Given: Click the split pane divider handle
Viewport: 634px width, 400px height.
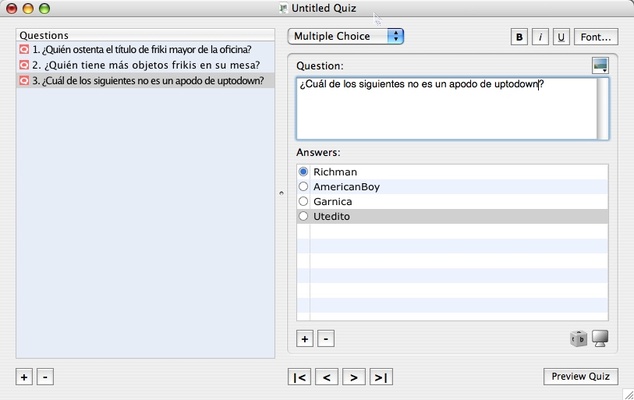Looking at the screenshot, I should pos(281,193).
